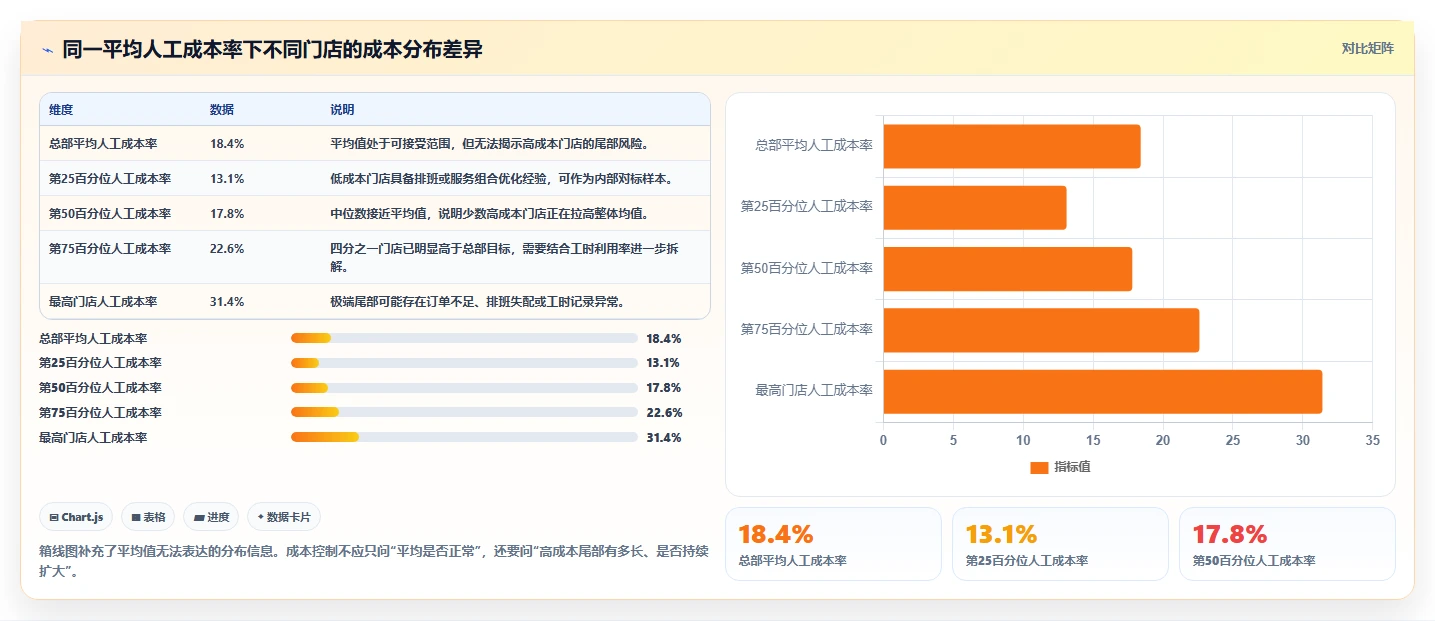
Task: Click the 17.8% value beside progress bar
Action: point(663,388)
